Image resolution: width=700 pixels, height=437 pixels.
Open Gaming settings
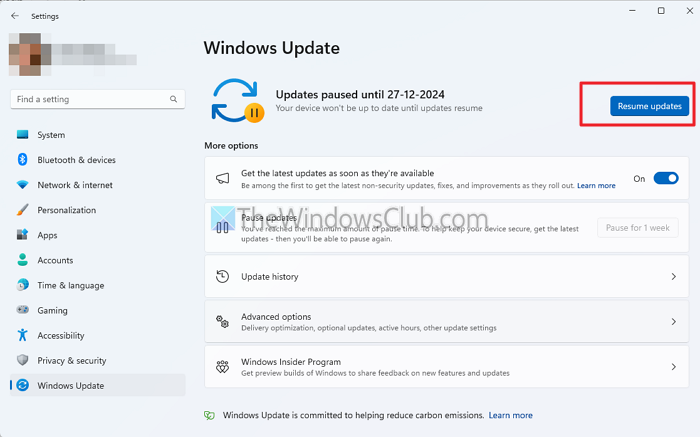(97, 309)
